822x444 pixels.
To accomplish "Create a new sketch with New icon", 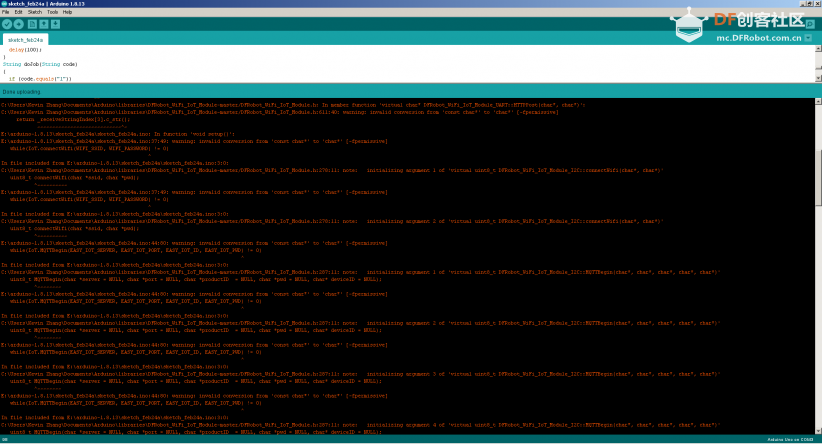I will (32, 24).
